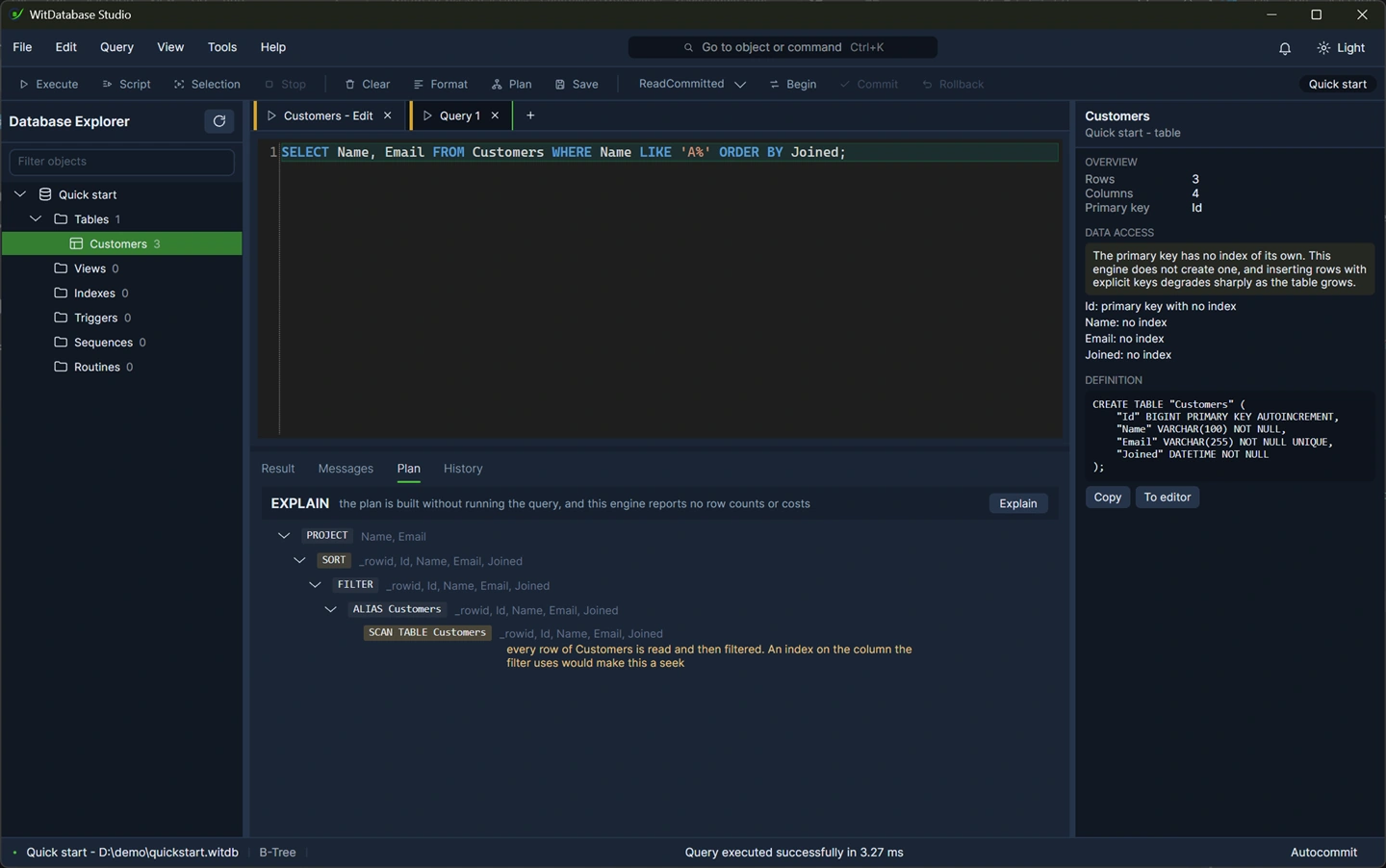This screenshot has width=1386, height=868.
Task: Add a new query tab
Action: 530,115
